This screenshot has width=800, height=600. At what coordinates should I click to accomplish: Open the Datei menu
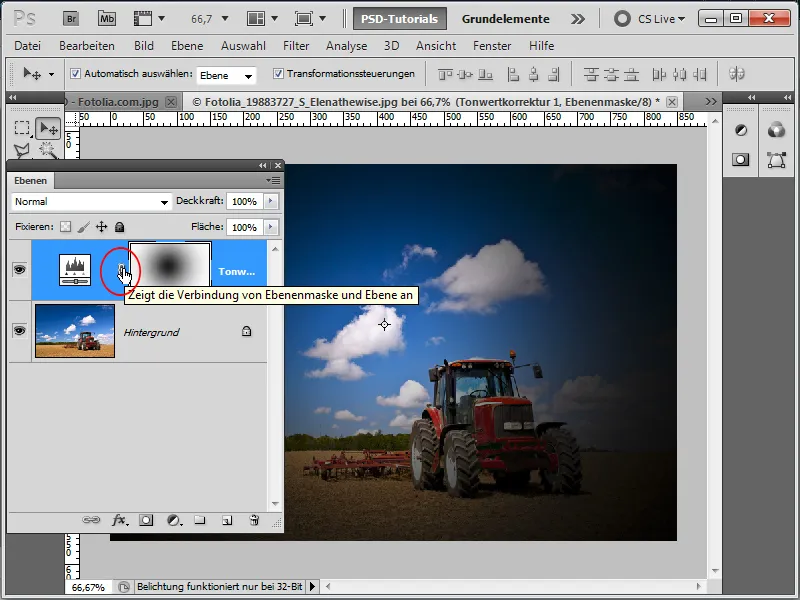click(x=27, y=46)
